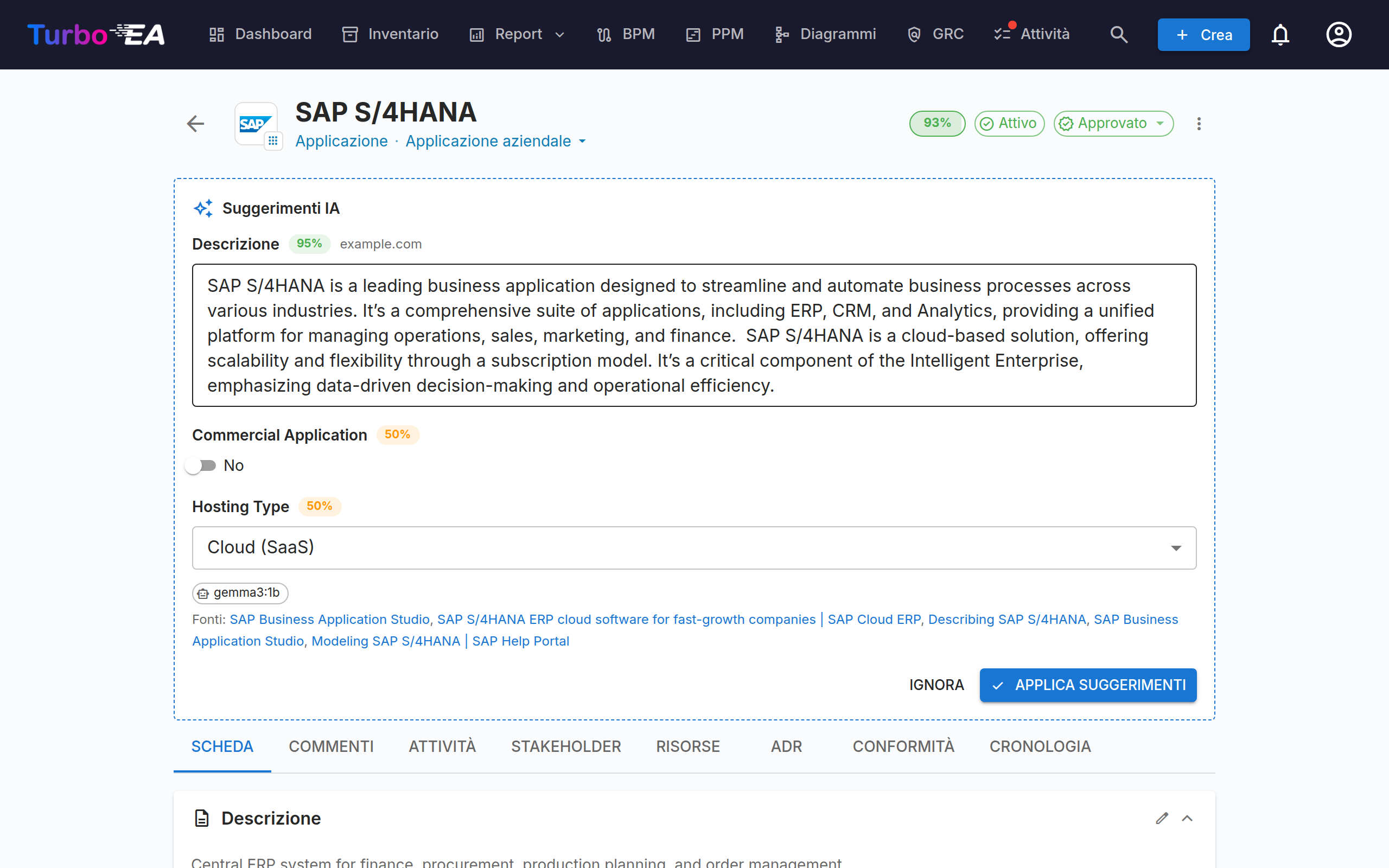Click the gemma3:1b model chip
The height and width of the screenshot is (868, 1389).
[240, 593]
